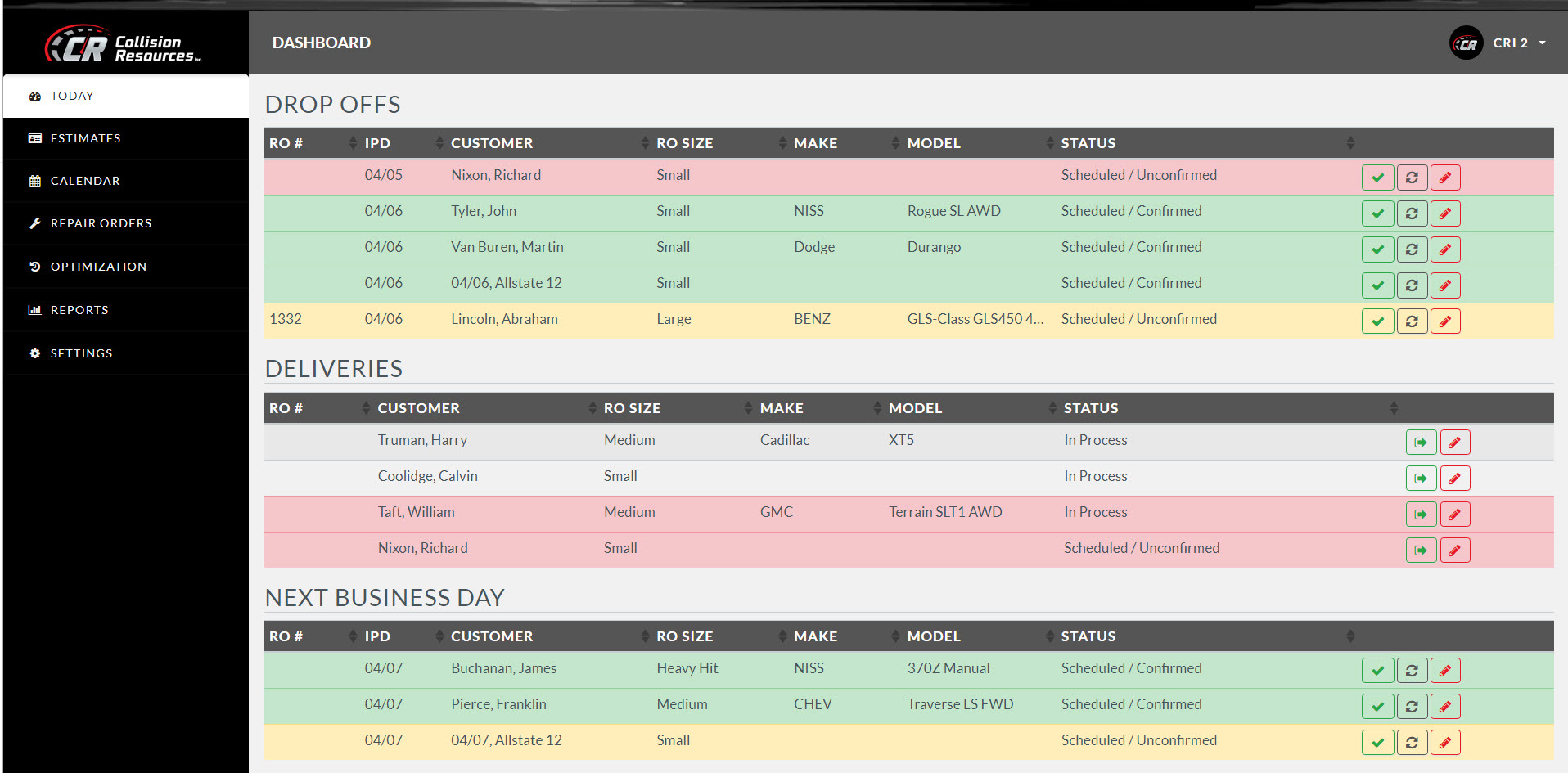Viewport: 1568px width, 773px height.
Task: Edit Tyler, John's drop off with the red pencil icon
Action: pos(1444,213)
